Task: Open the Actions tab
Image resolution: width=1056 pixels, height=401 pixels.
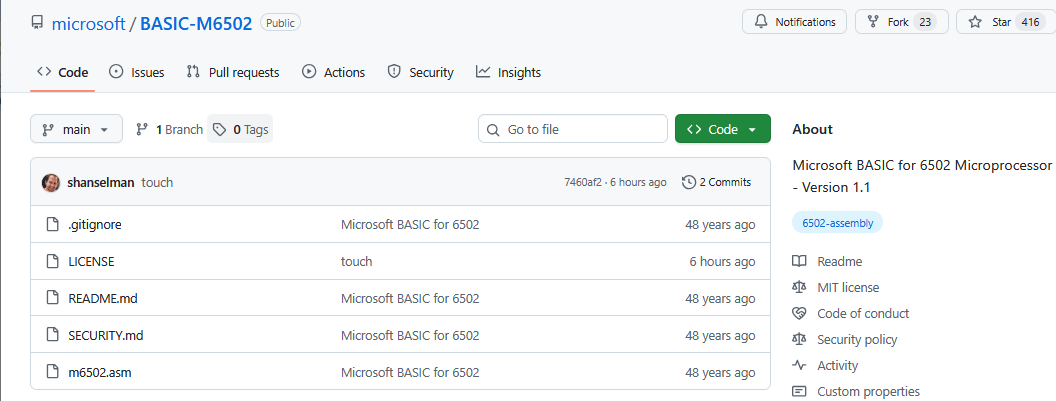Action: pyautogui.click(x=333, y=72)
